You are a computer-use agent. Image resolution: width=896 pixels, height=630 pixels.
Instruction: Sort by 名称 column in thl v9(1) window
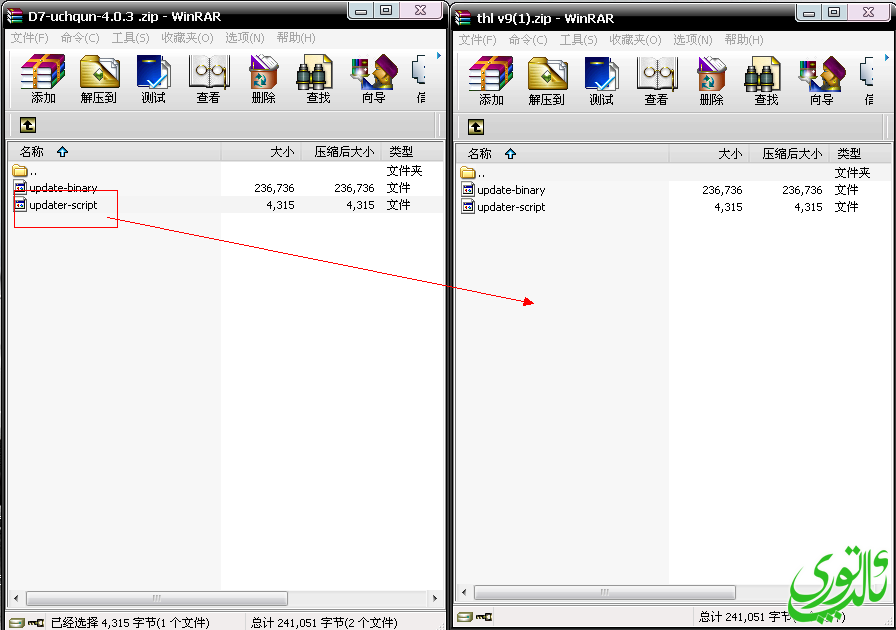[562, 154]
